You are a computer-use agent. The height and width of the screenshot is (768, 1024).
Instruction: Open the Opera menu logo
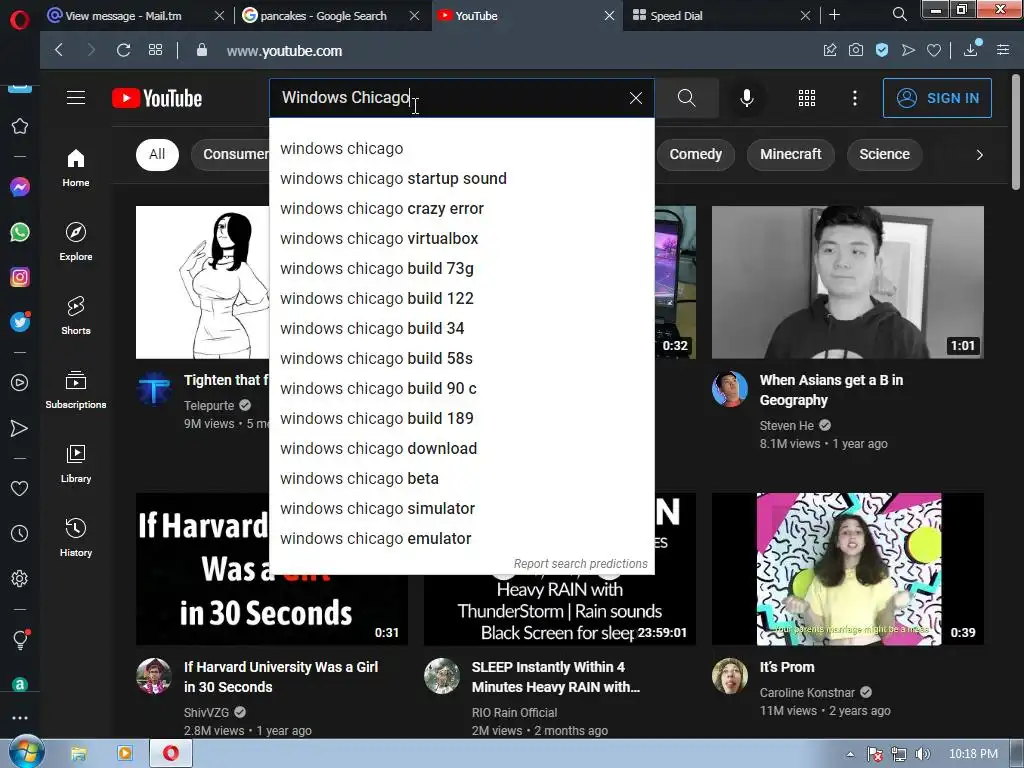(20, 18)
